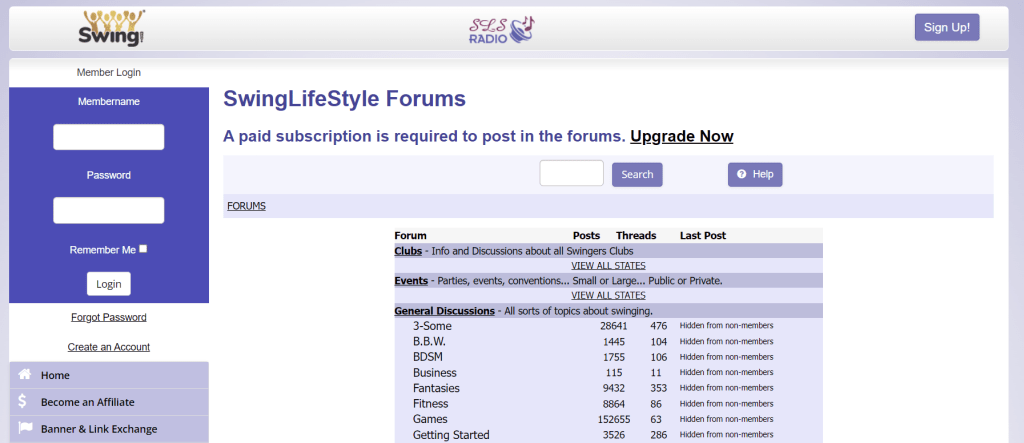
Task: Click 'Hidden from non-members' in BDSM row
Action: tap(726, 357)
